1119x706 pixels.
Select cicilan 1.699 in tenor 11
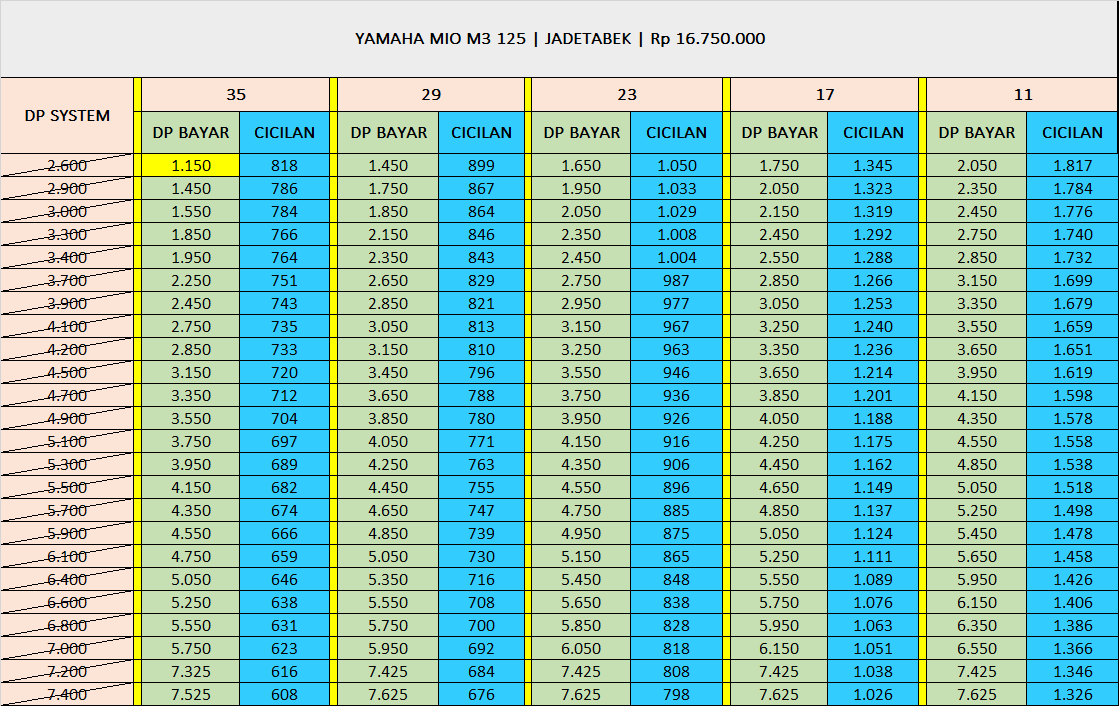[1073, 281]
